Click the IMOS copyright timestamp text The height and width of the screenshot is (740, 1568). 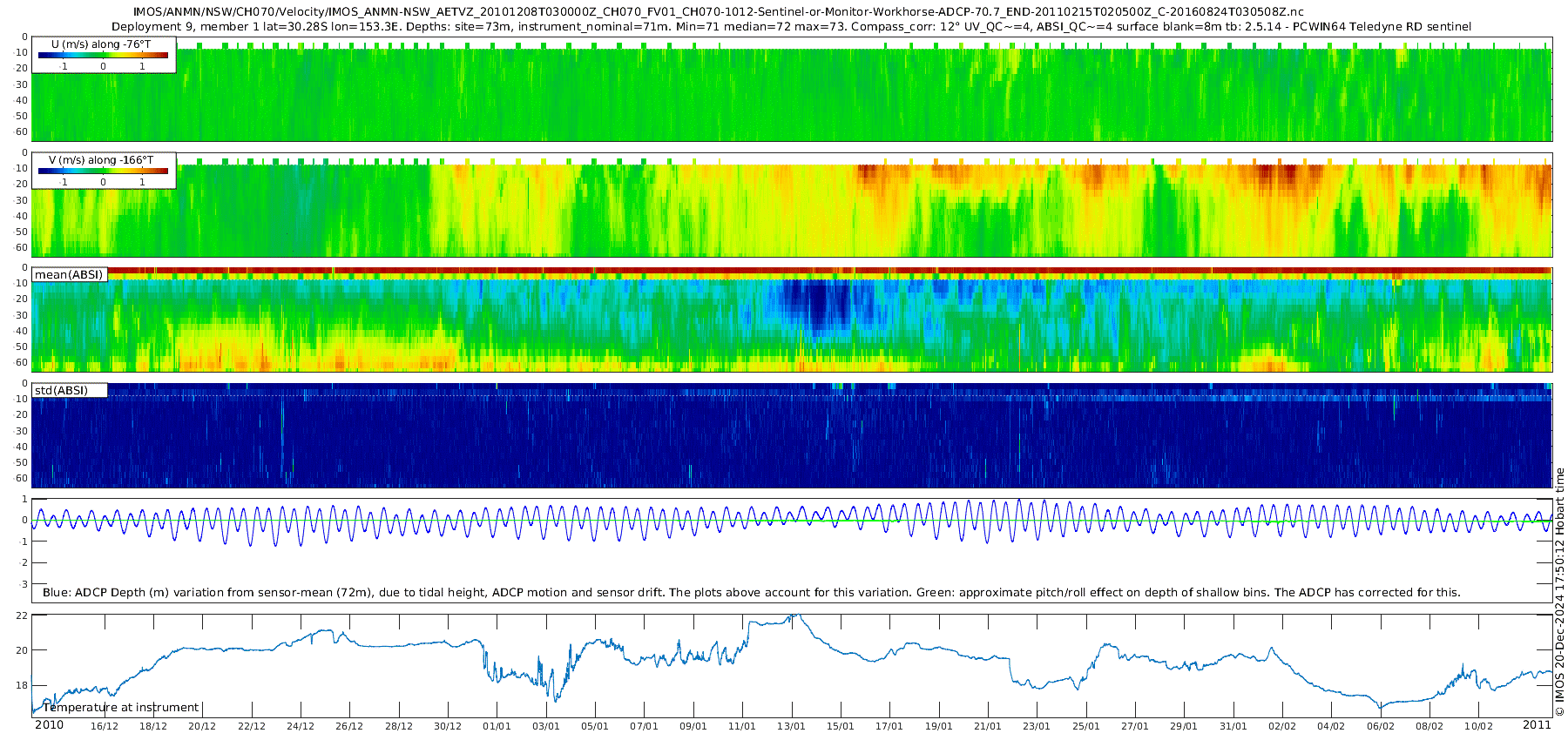point(1559,592)
